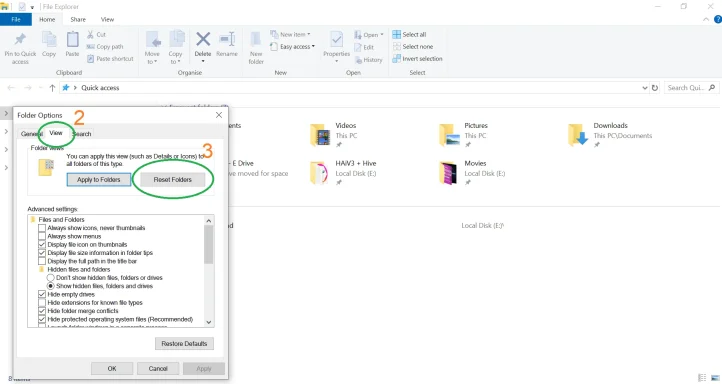722x384 pixels.
Task: Click Select none in ribbon
Action: click(413, 47)
